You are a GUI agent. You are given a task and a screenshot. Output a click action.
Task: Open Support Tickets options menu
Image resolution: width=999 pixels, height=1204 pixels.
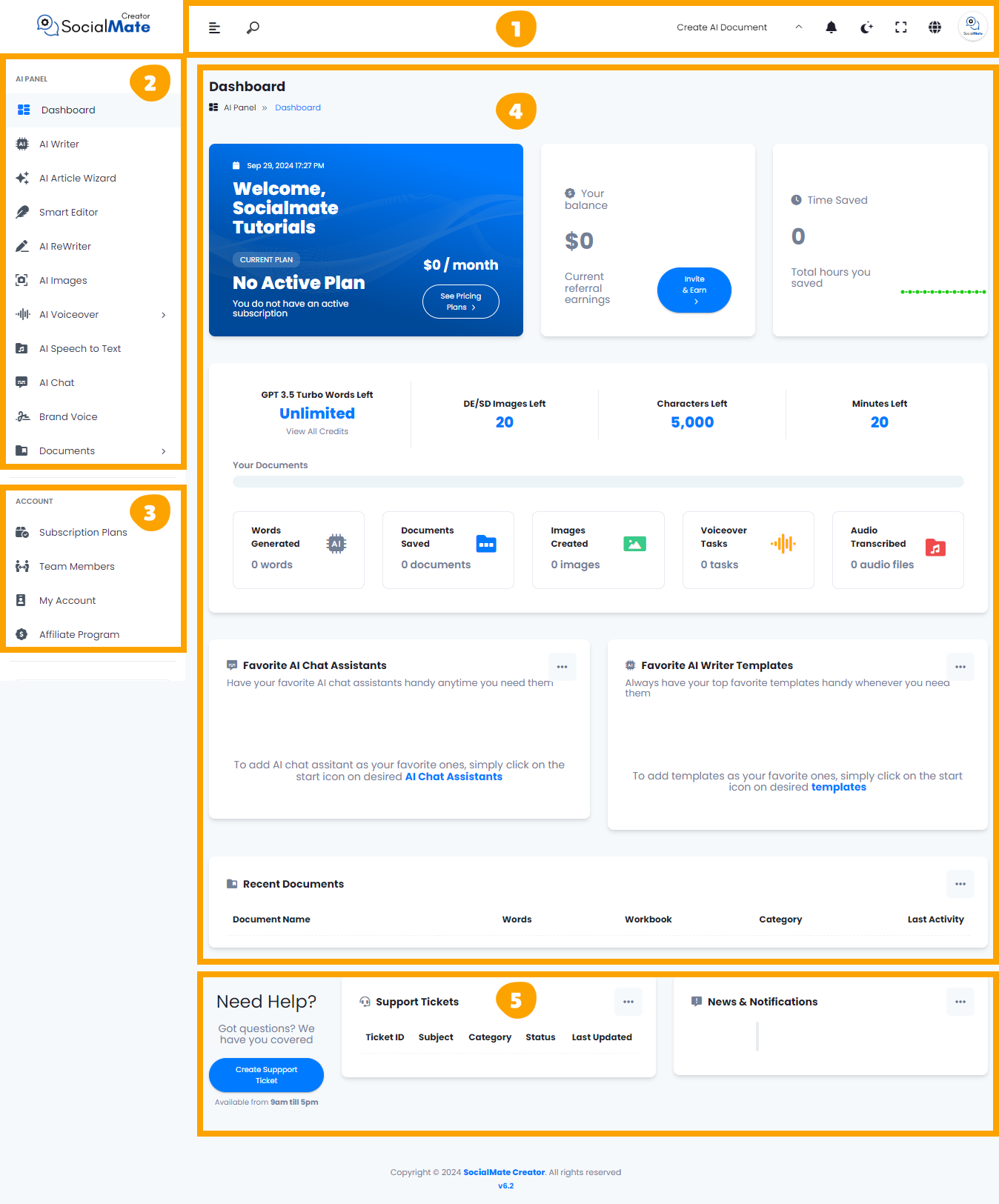628,1002
